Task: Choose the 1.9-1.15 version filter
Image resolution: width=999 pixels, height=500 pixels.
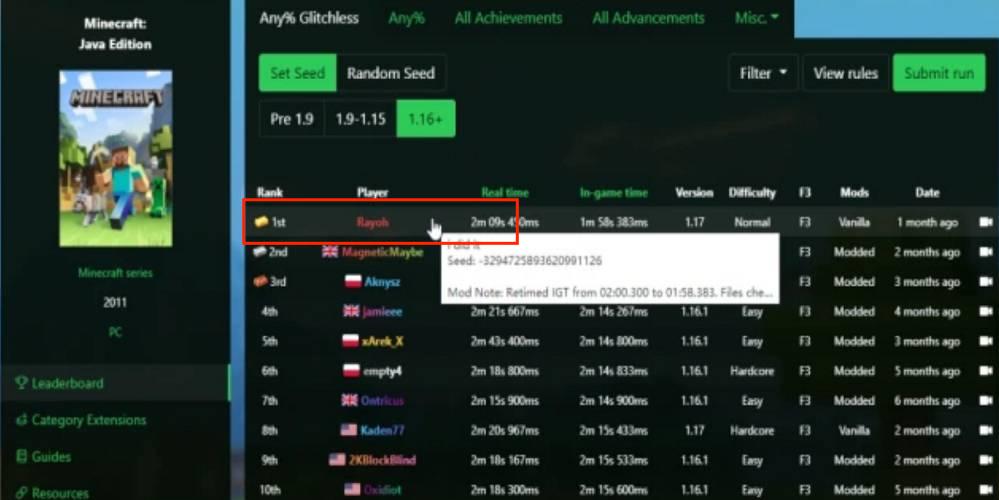Action: click(x=361, y=119)
